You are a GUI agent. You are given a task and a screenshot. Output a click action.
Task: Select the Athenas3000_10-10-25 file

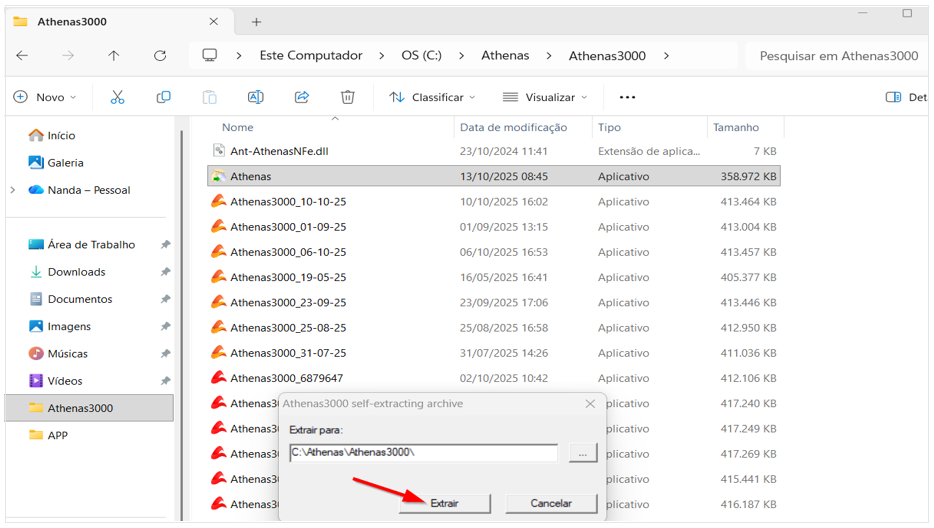click(x=288, y=202)
